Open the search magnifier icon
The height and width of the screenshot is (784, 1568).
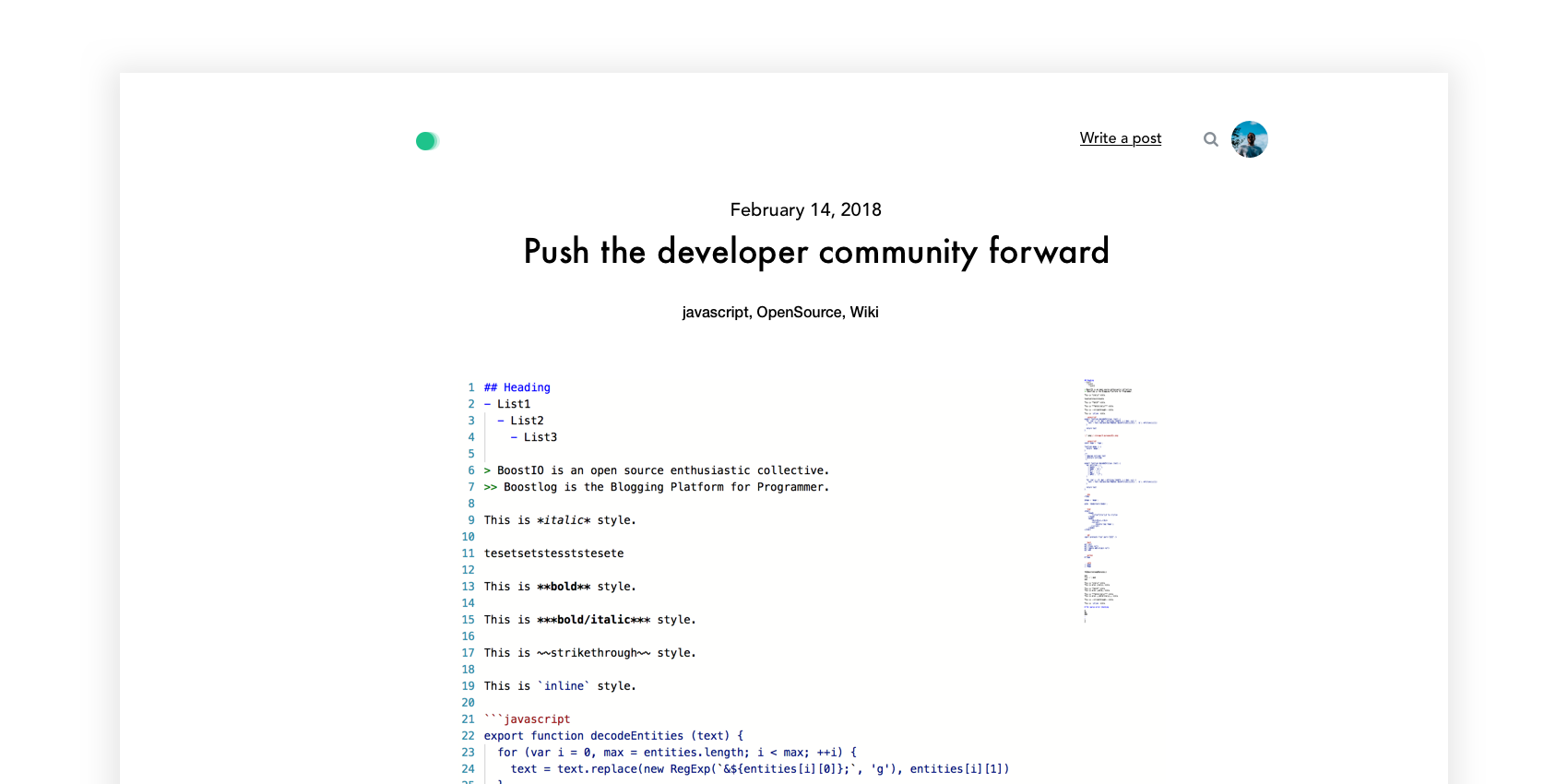tap(1211, 139)
